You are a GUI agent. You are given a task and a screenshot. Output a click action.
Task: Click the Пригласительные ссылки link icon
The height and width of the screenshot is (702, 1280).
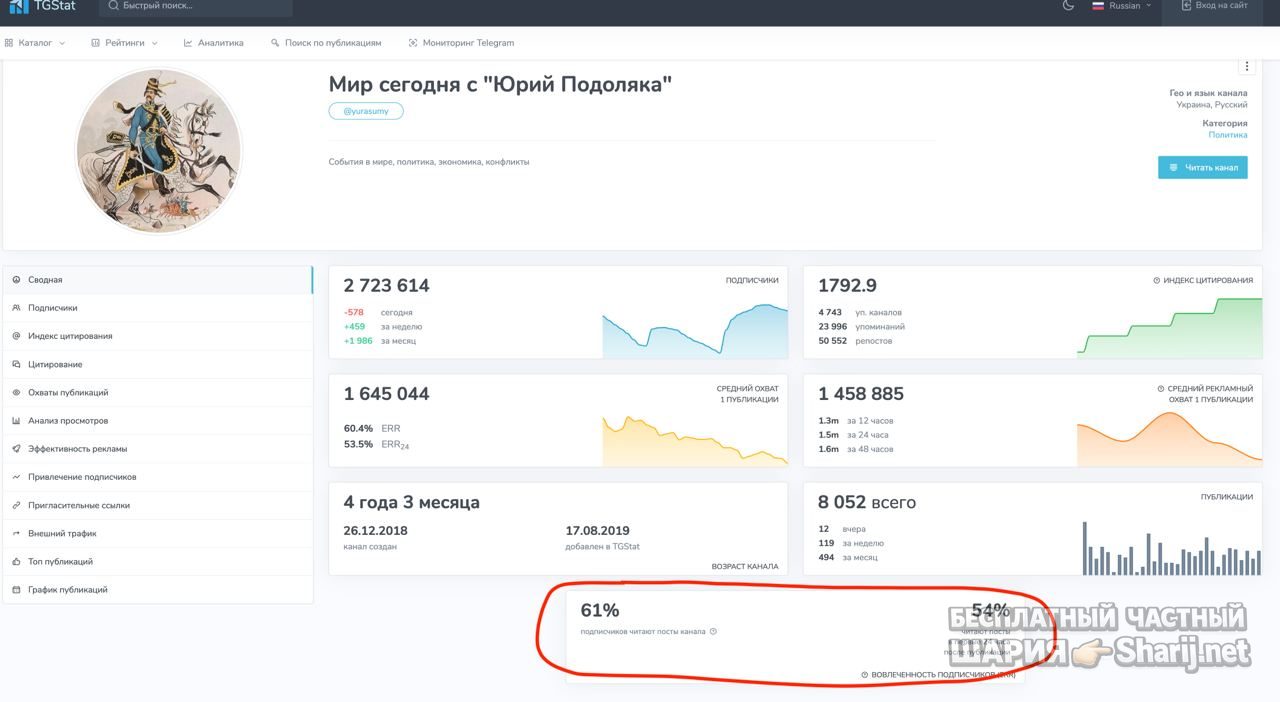tap(16, 505)
